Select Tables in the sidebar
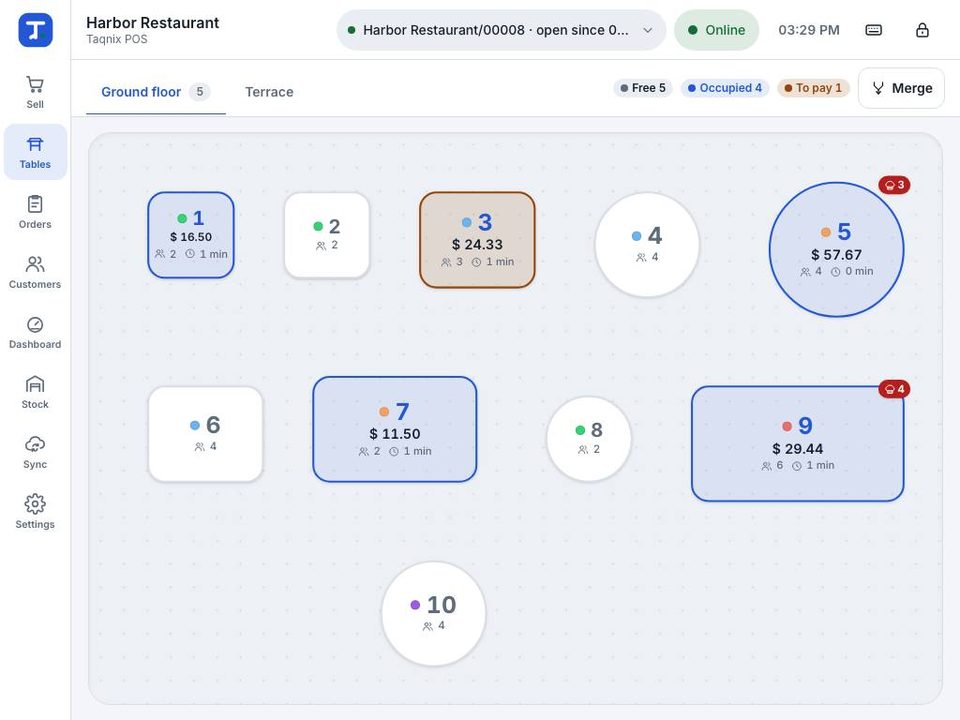 (x=35, y=152)
